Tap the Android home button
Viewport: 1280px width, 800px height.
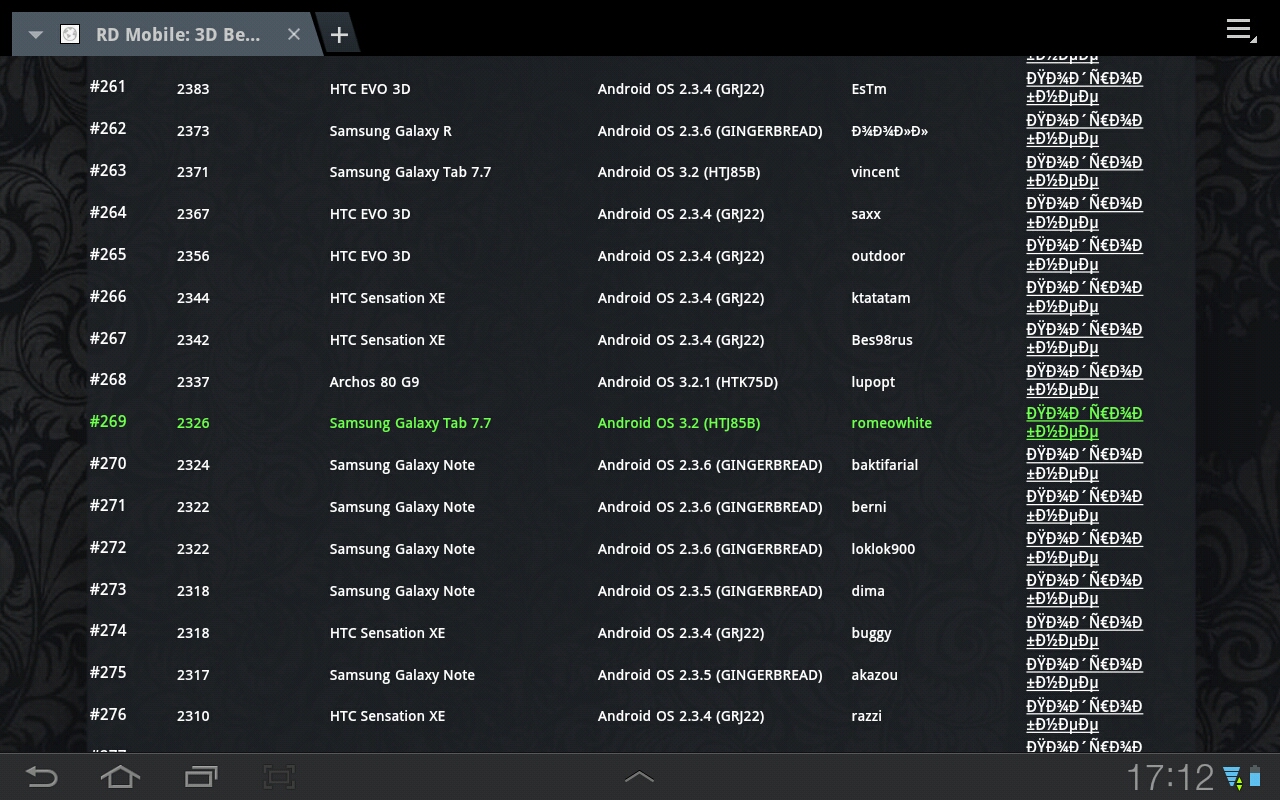click(120, 777)
